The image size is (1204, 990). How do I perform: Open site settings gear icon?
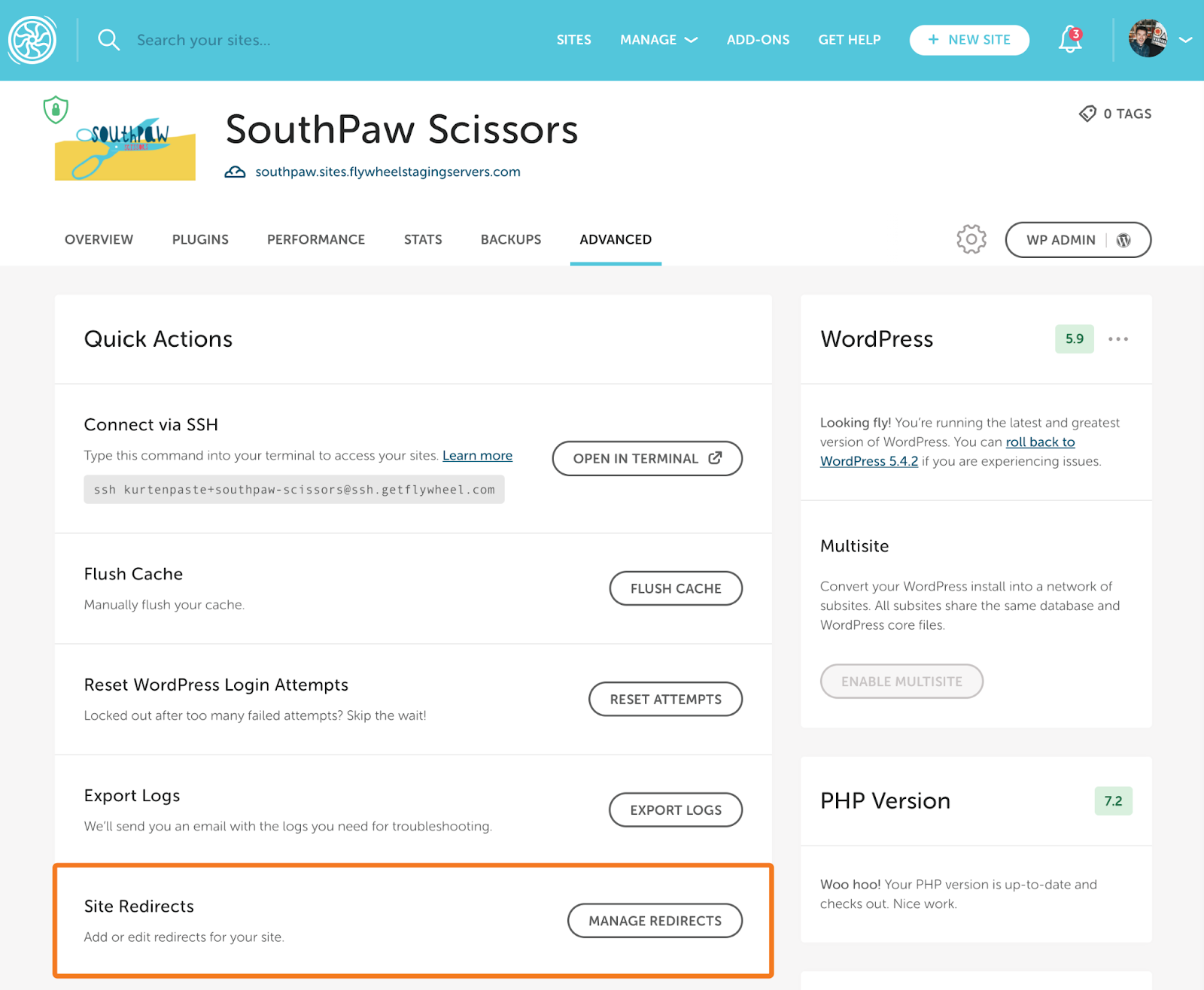pyautogui.click(x=971, y=239)
